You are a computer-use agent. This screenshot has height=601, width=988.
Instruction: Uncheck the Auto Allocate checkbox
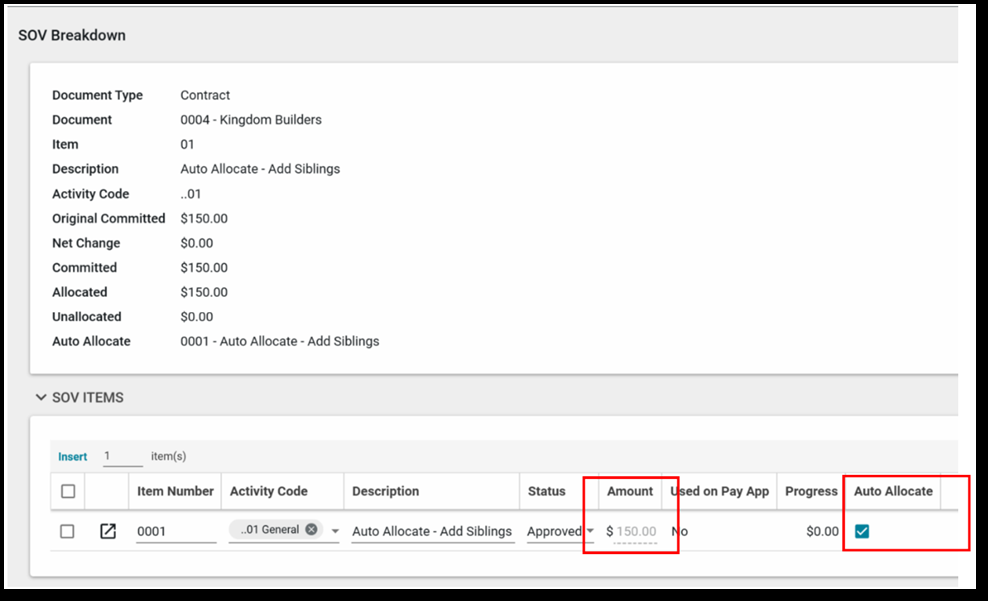pyautogui.click(x=862, y=531)
